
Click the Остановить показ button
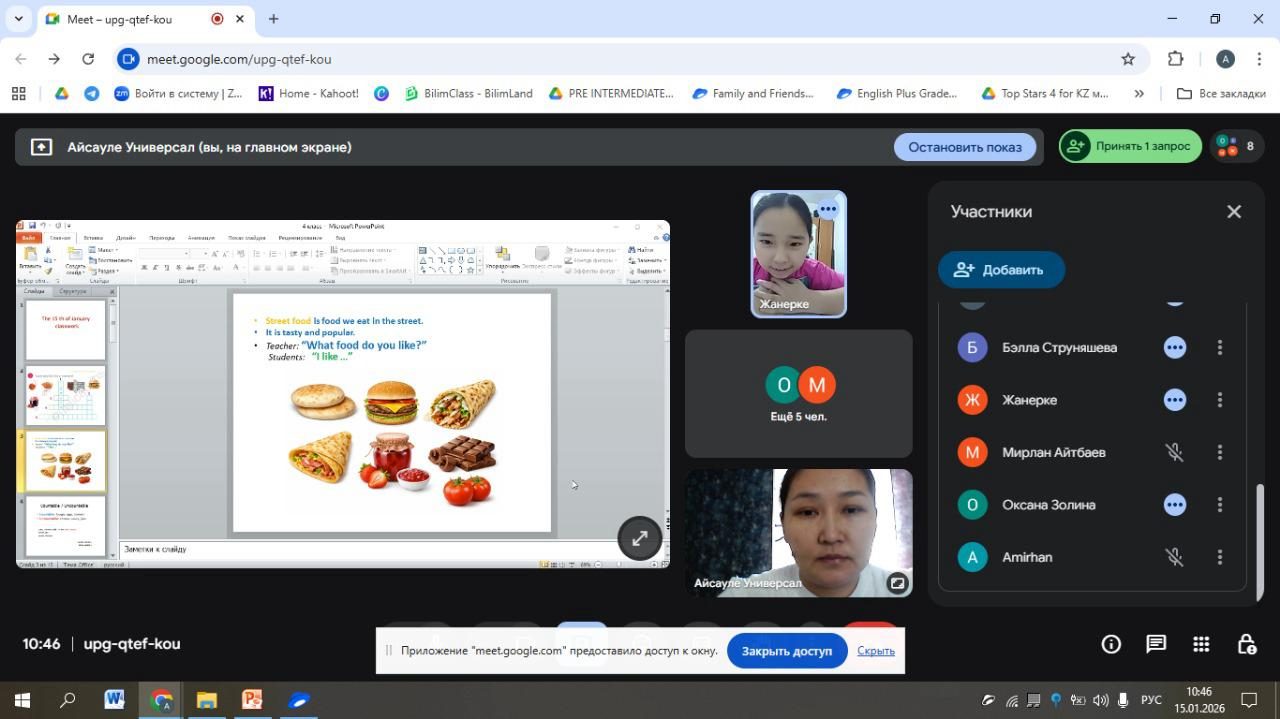964,147
